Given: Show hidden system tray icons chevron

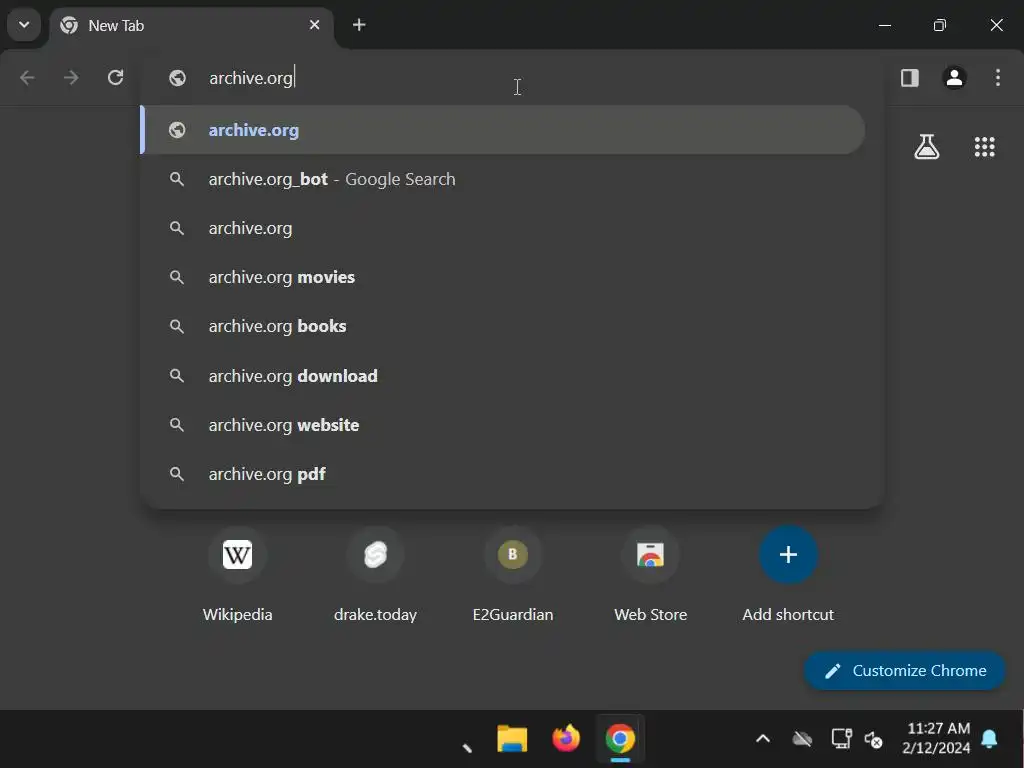Looking at the screenshot, I should (x=762, y=739).
